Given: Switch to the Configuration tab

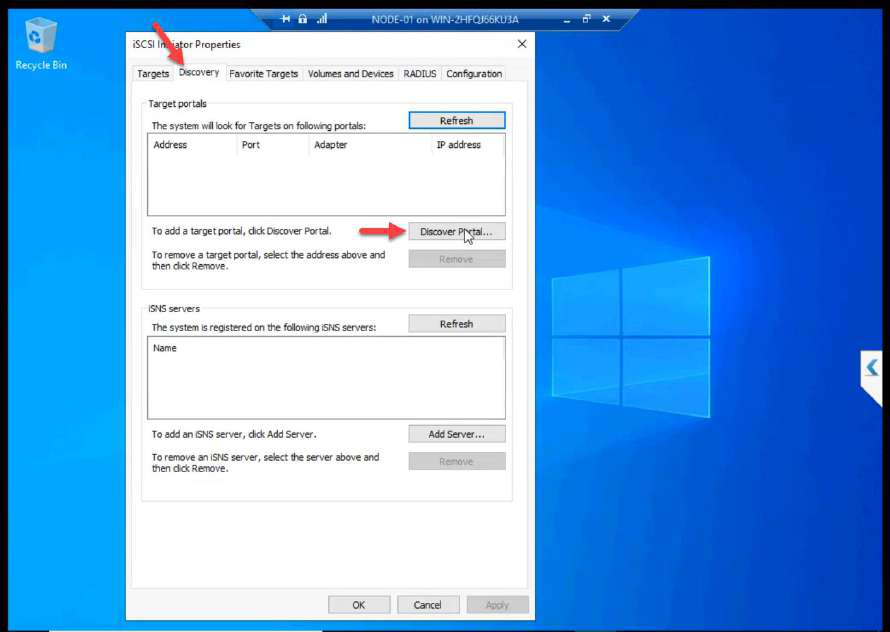Looking at the screenshot, I should pos(474,74).
